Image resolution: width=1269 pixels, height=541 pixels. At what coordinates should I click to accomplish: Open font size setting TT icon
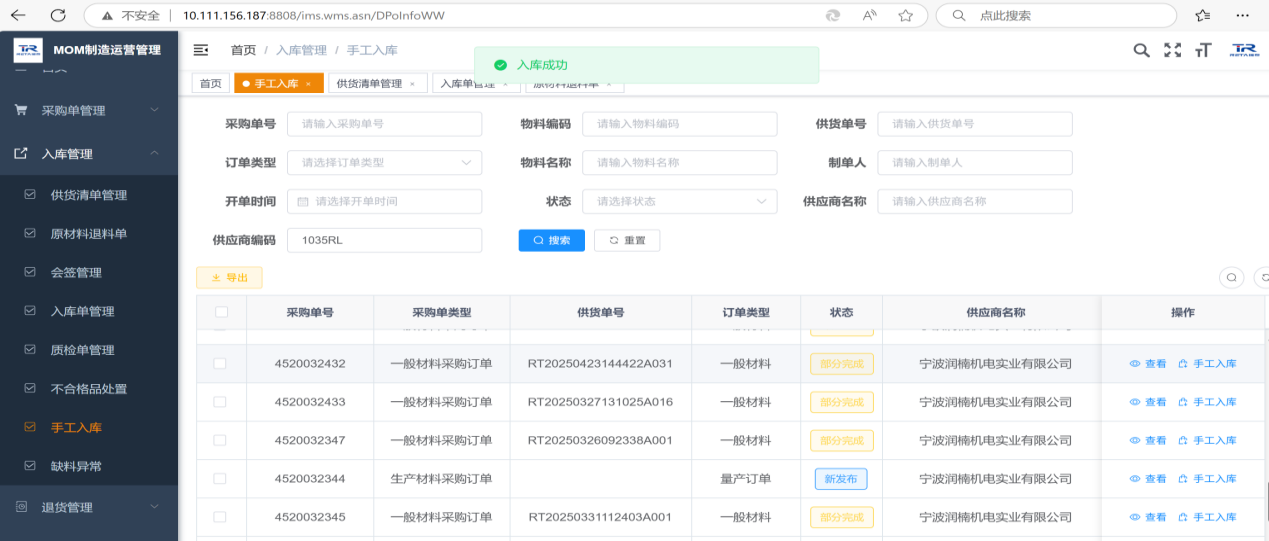point(1203,50)
